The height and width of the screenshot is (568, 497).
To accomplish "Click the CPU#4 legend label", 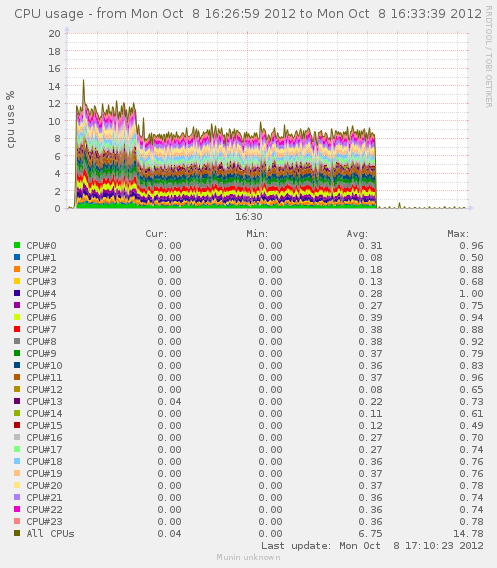I will [41, 293].
